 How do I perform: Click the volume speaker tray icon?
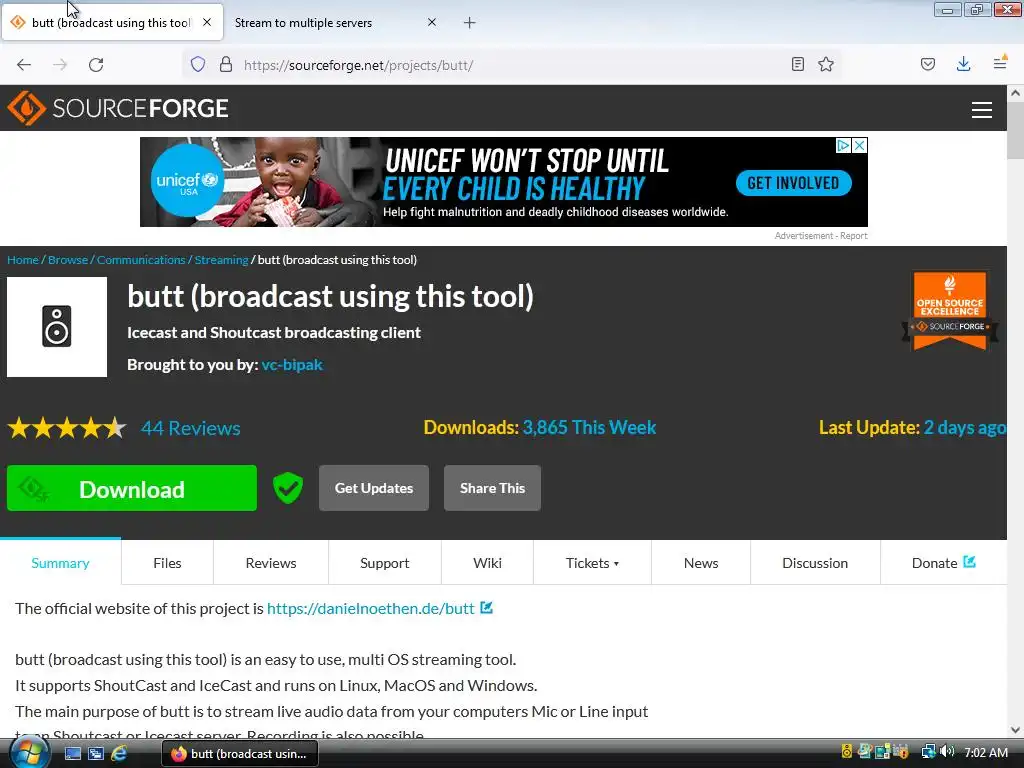(948, 752)
